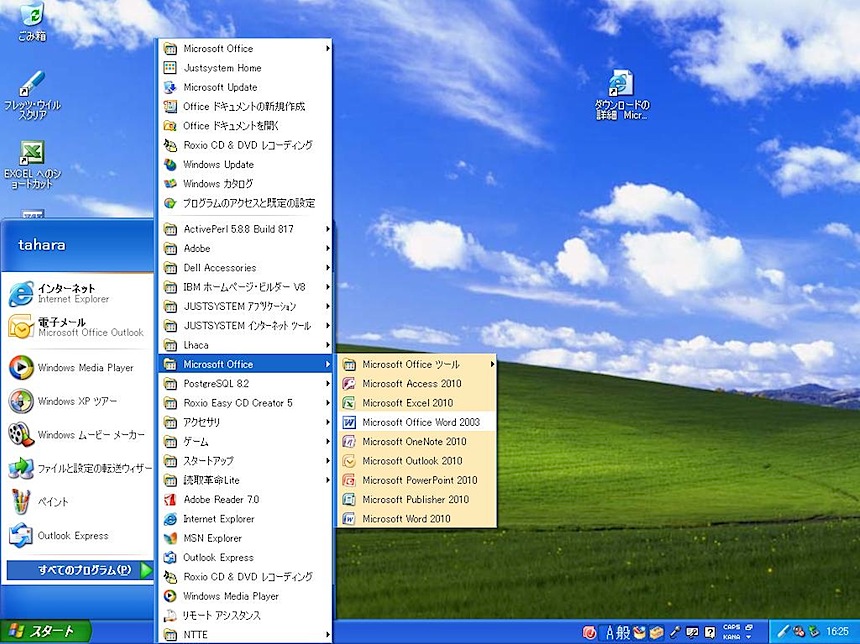Select the ダウンロードの詳細 desktop icon
860x644 pixels.
click(621, 94)
